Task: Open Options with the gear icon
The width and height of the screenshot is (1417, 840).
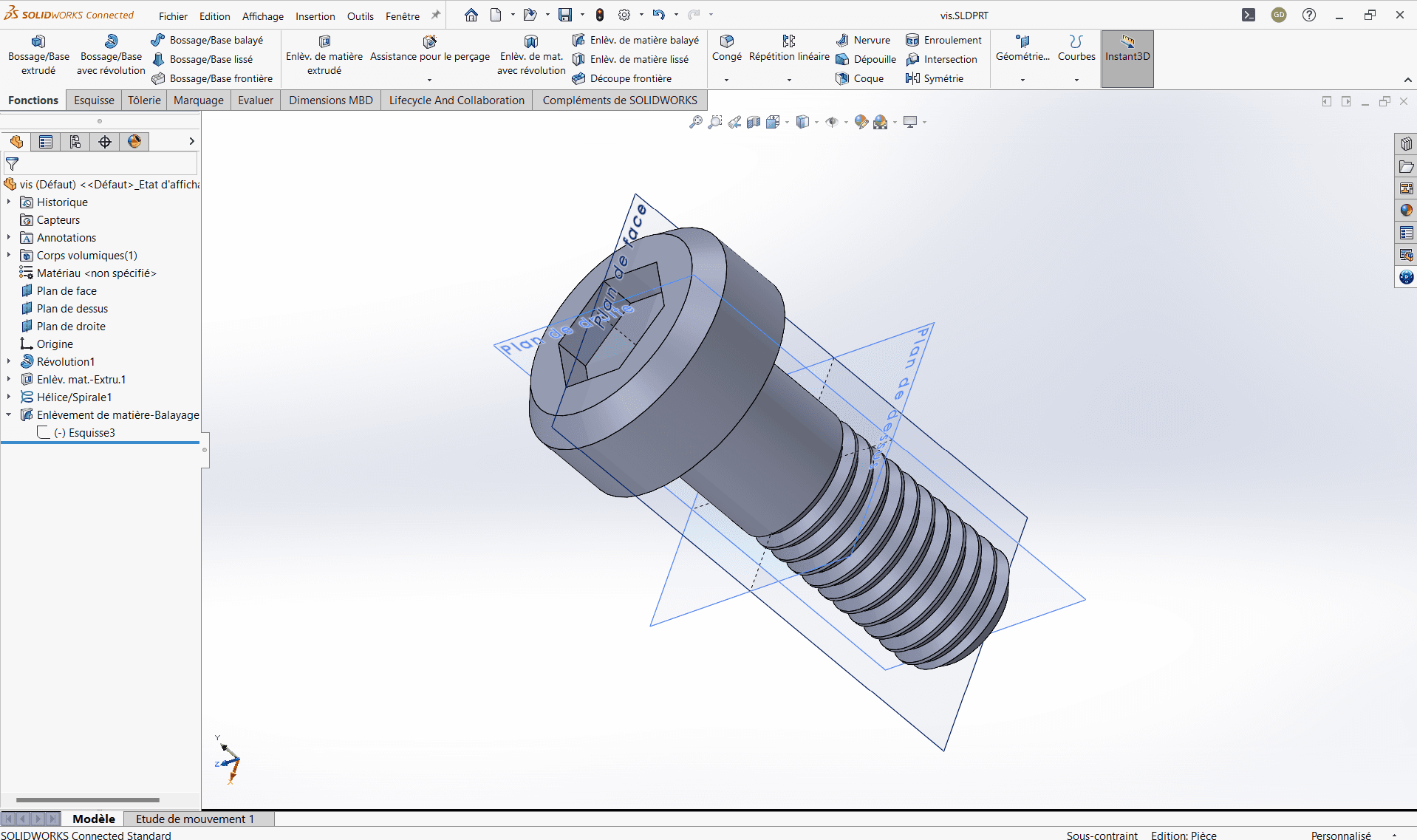Action: click(x=624, y=15)
